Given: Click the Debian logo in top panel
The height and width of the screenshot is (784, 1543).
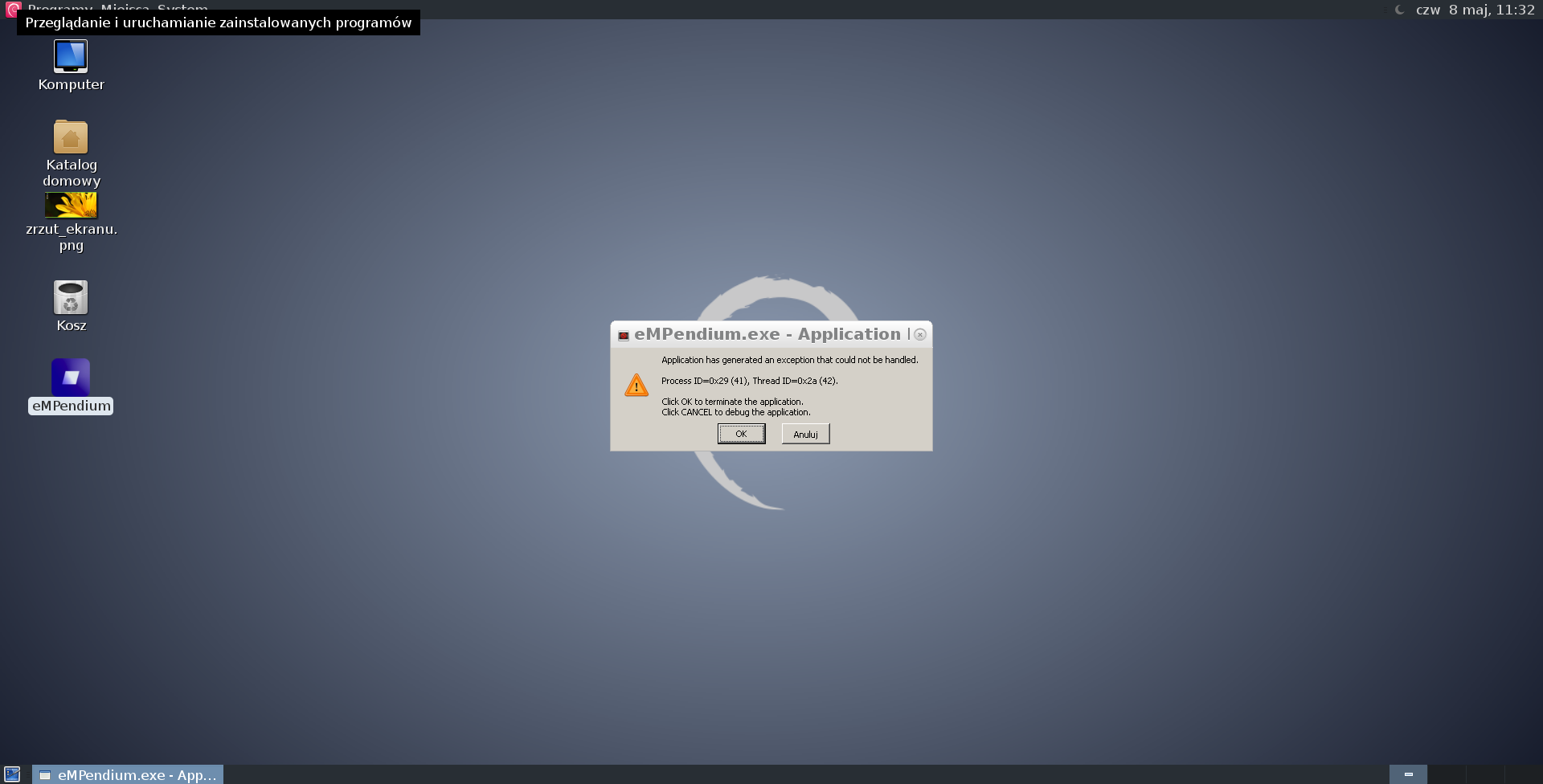Looking at the screenshot, I should 11,9.
